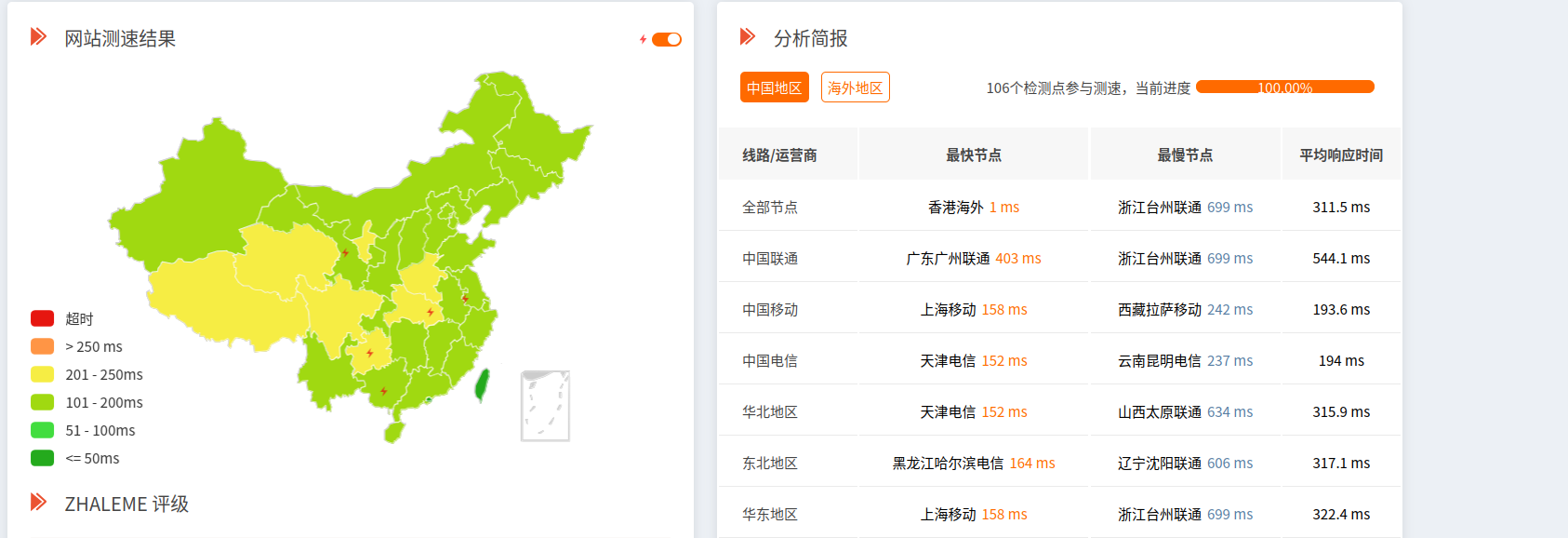Screen dimensions: 1568x538
Task: Click 云南昆明电信 237 ms cell
Action: click(1185, 360)
